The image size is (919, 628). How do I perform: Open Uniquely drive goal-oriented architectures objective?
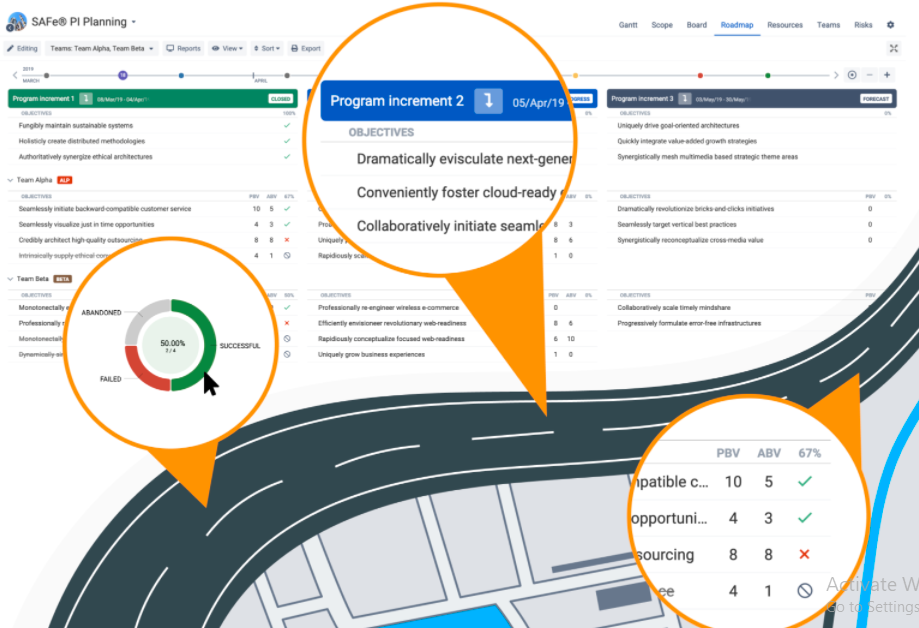pyautogui.click(x=678, y=125)
